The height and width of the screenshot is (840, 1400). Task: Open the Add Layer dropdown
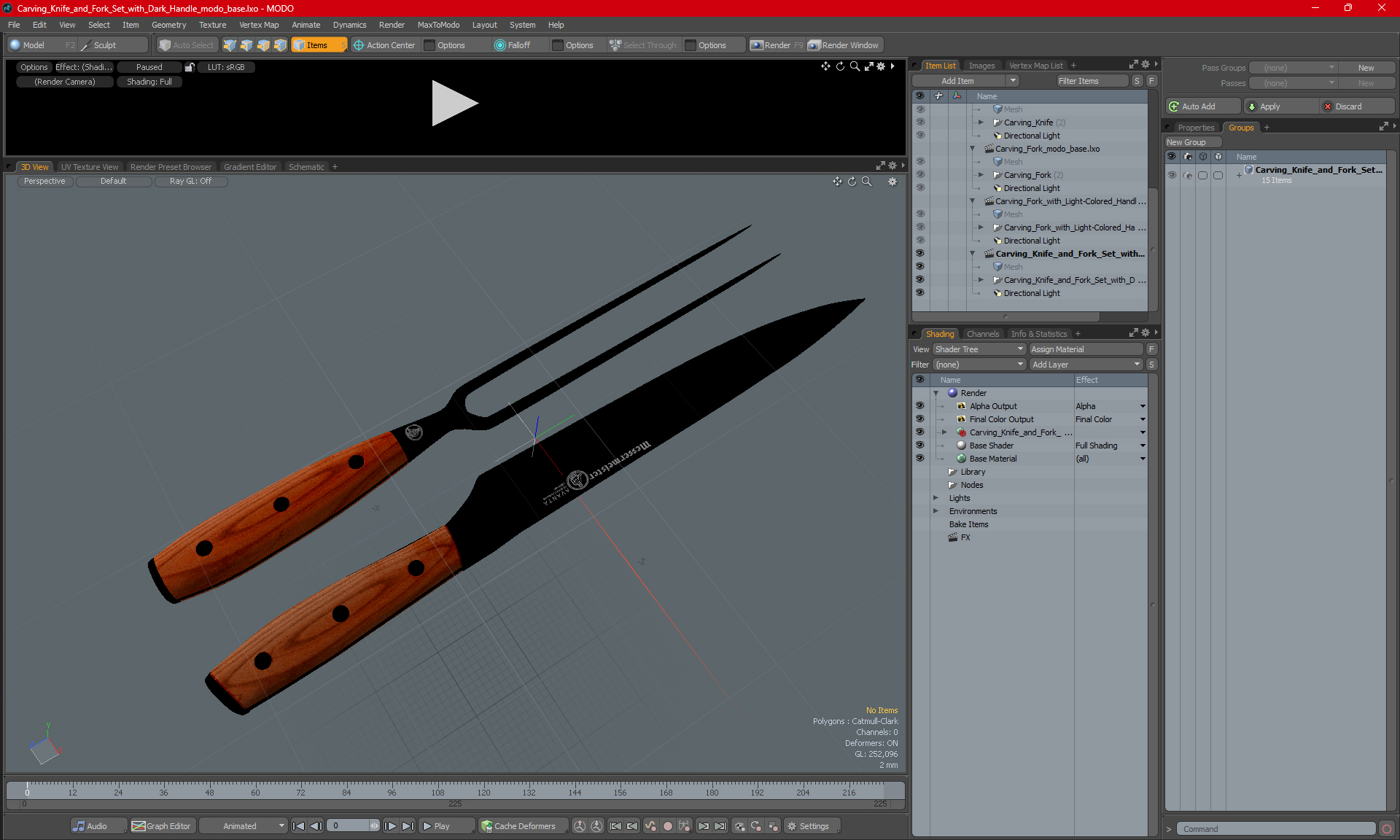[x=1086, y=365]
